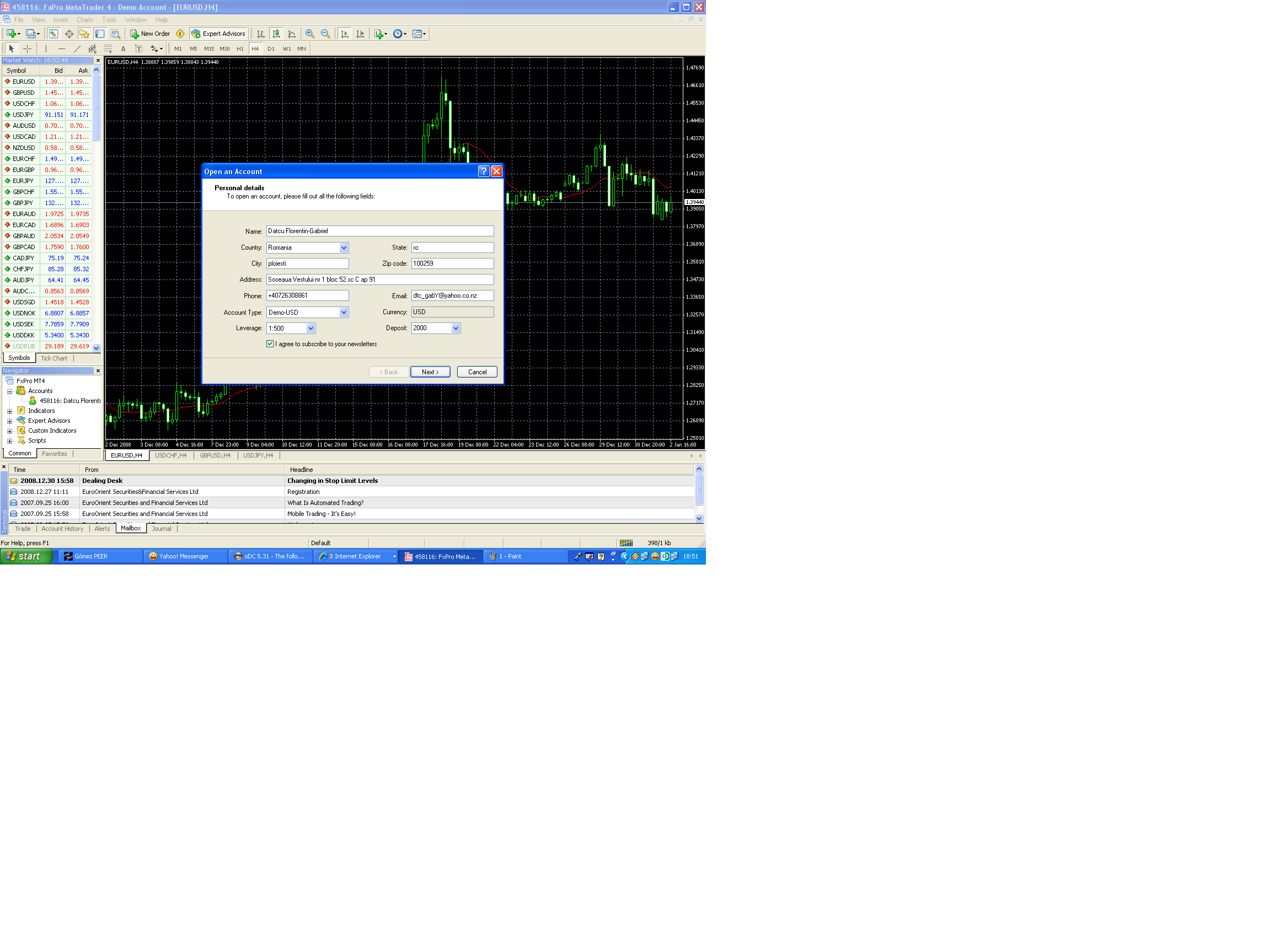Switch chart to M15 timeframe
Viewport: 1274px width, 952px height.
tap(209, 49)
